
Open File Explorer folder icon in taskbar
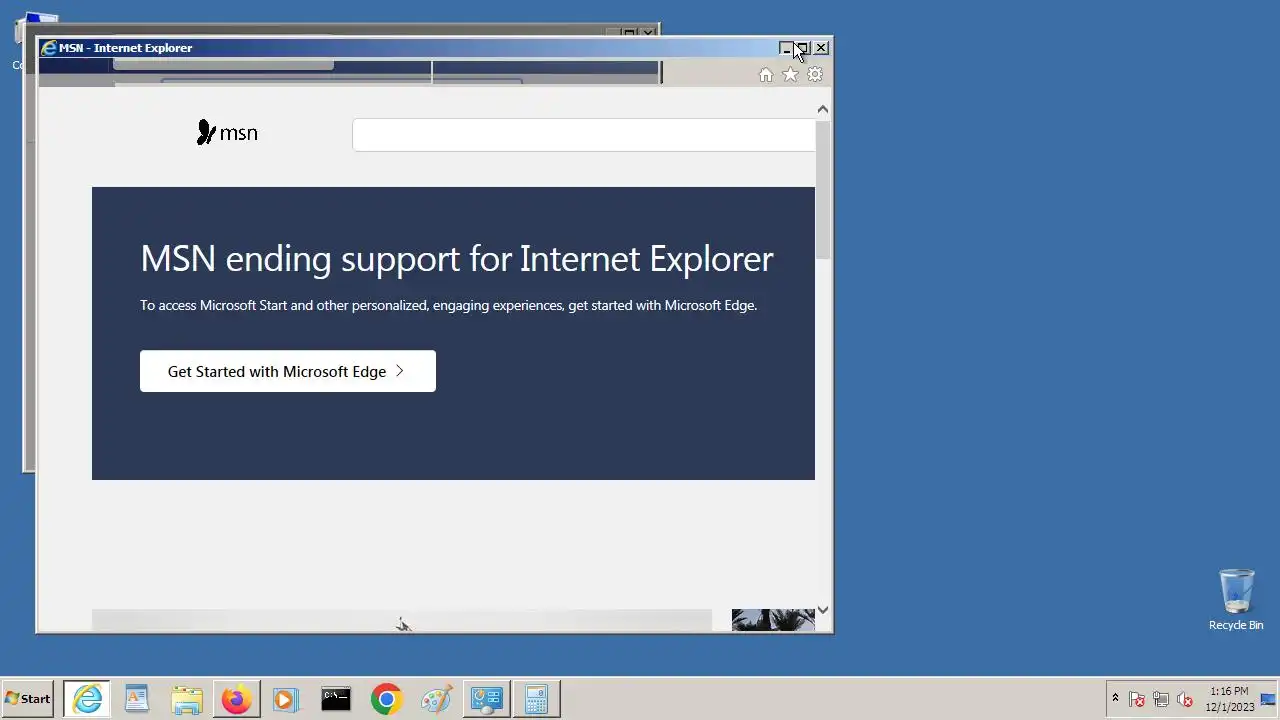pos(187,699)
